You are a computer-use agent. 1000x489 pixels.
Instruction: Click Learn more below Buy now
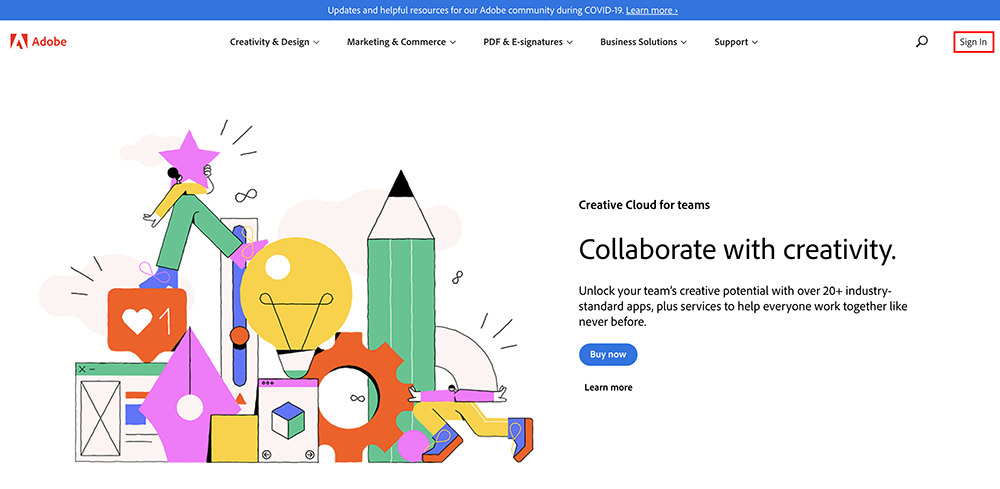pyautogui.click(x=608, y=387)
